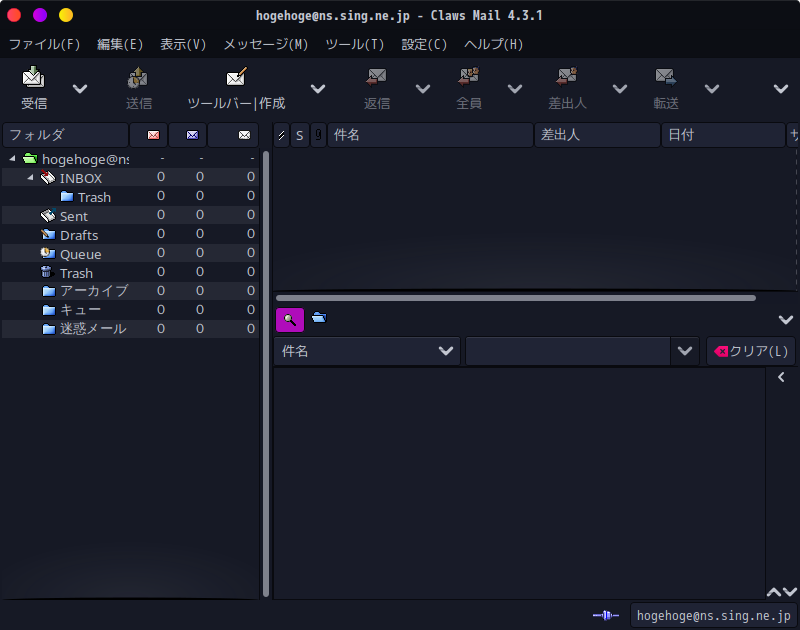Open the 編集(E) menu
The width and height of the screenshot is (800, 630).
[120, 44]
